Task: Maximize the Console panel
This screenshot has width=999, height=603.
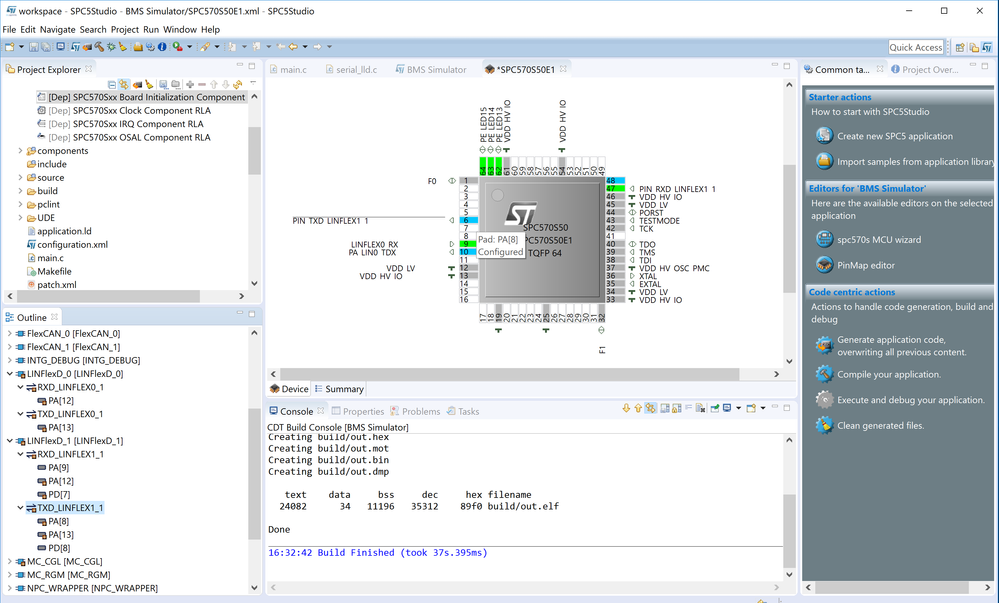Action: (787, 407)
